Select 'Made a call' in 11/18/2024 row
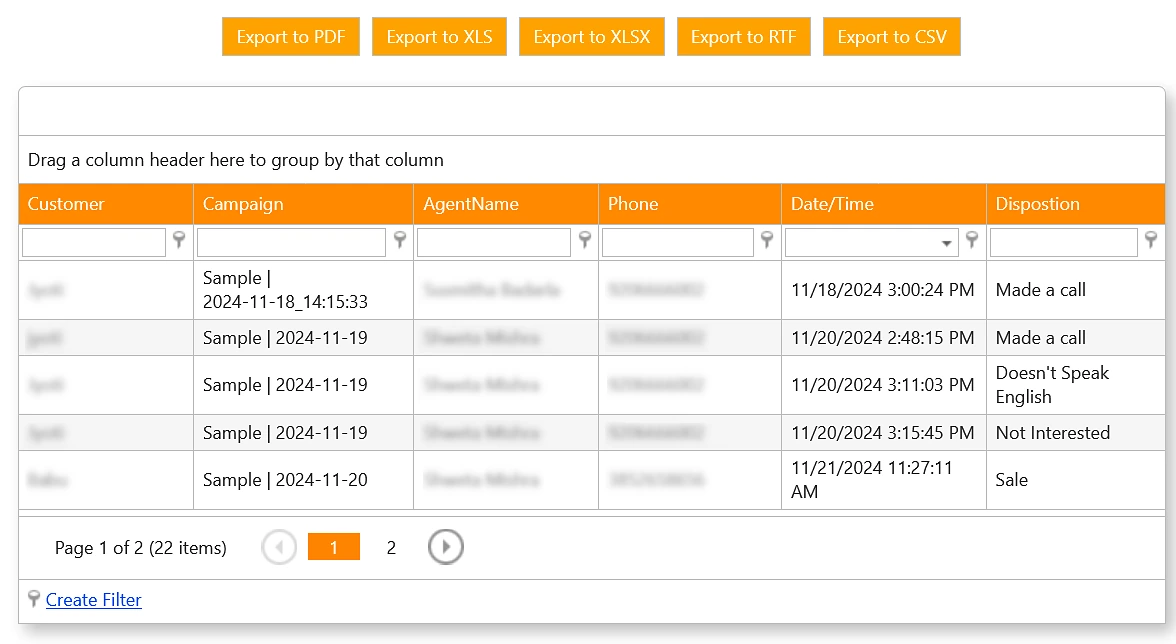This screenshot has width=1176, height=644. coord(1076,290)
